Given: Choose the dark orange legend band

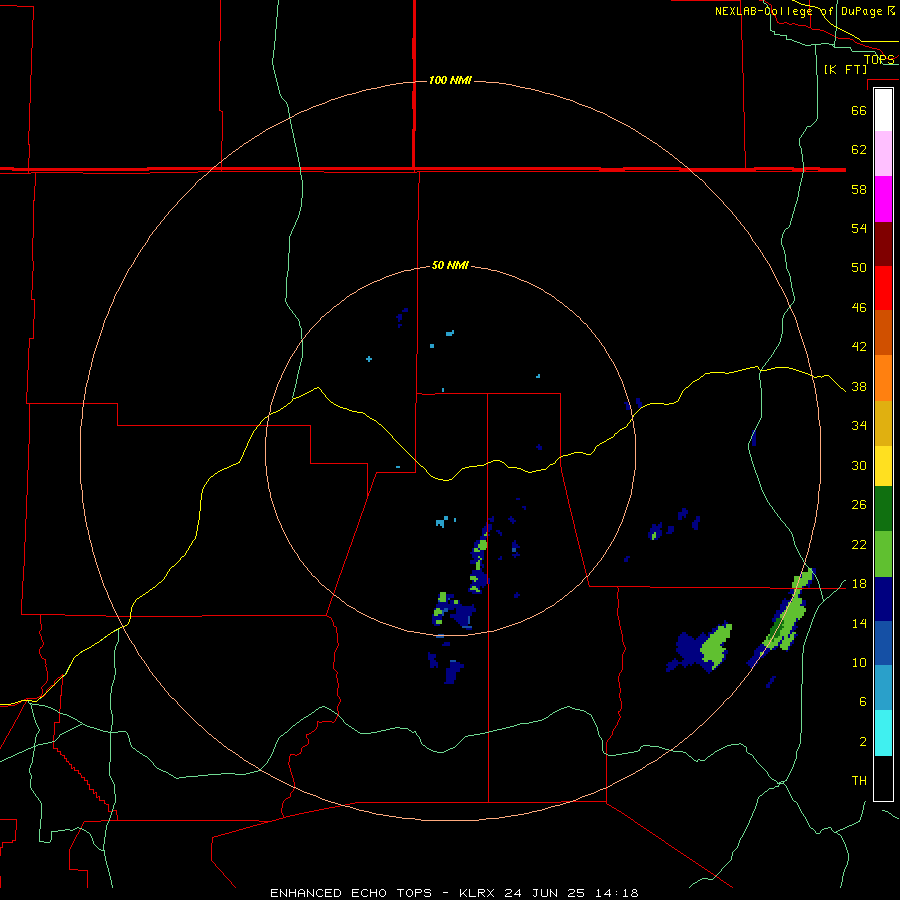Looking at the screenshot, I should click(883, 332).
